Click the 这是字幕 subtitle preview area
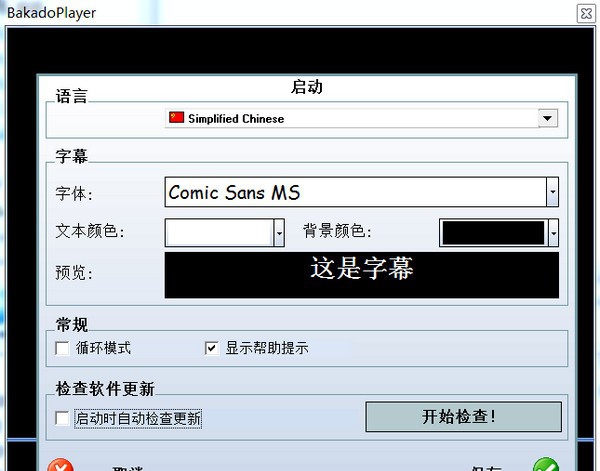The width and height of the screenshot is (600, 471). pyautogui.click(x=362, y=275)
